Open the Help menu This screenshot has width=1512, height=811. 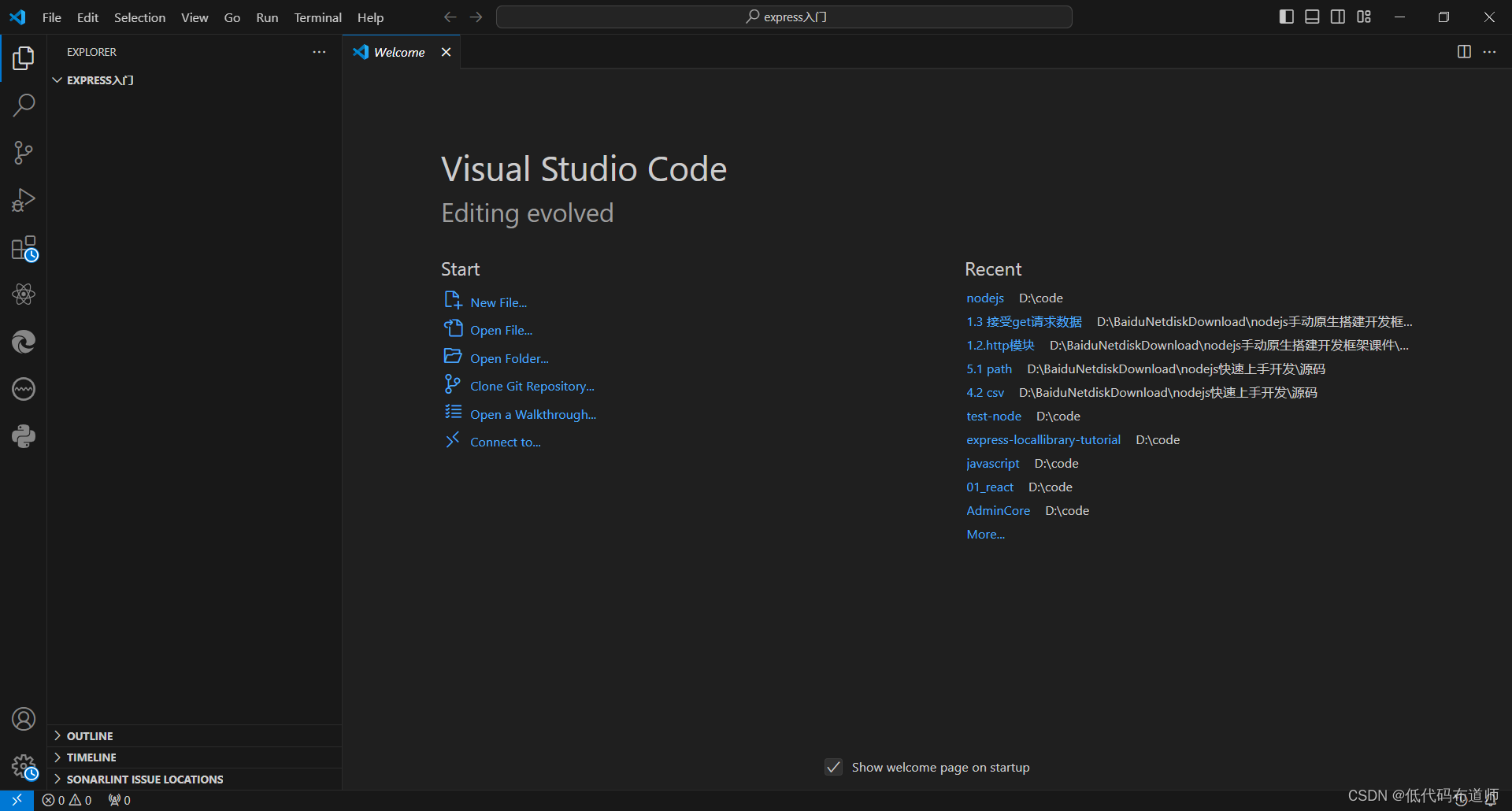(370, 17)
